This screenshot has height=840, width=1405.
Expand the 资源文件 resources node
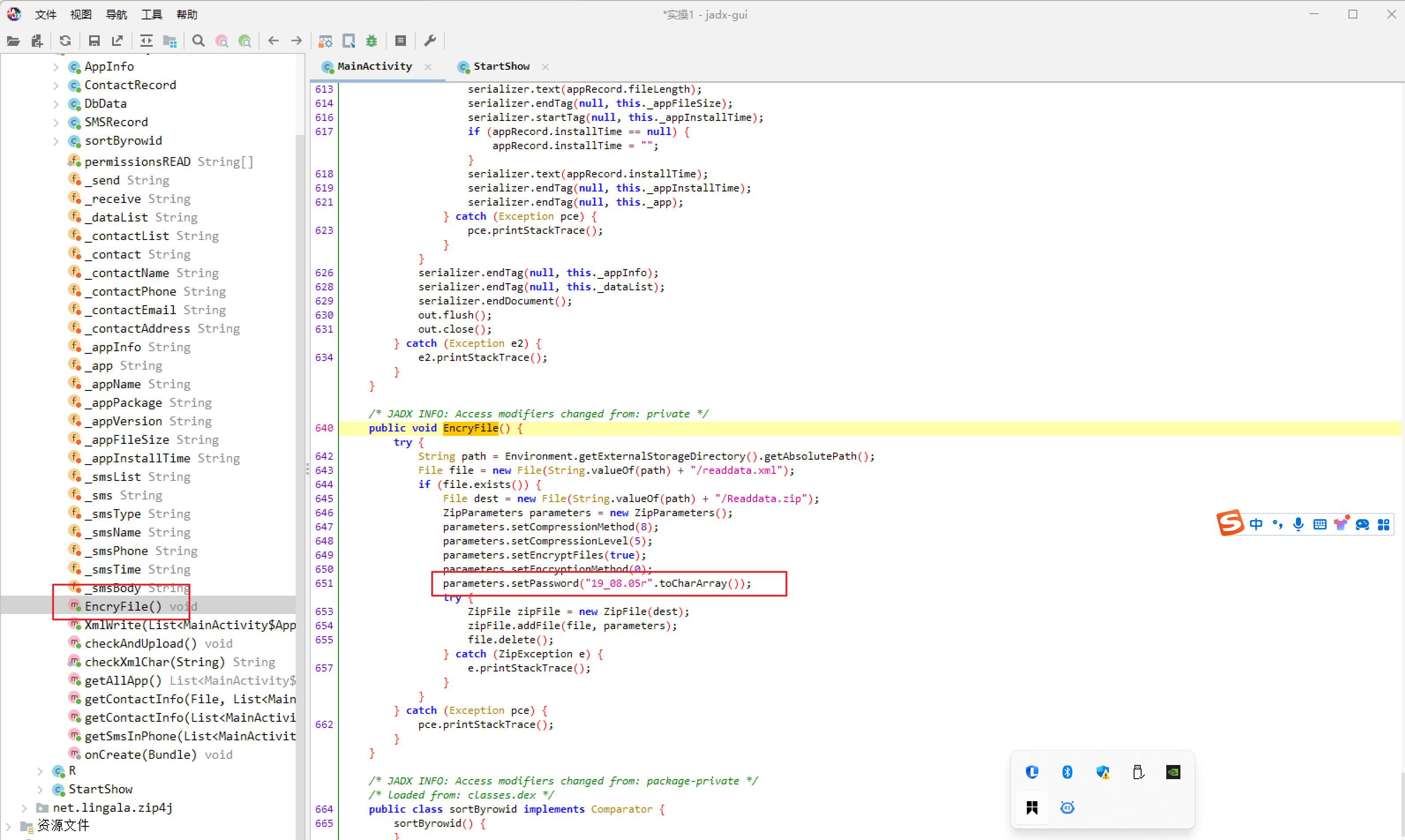point(8,826)
